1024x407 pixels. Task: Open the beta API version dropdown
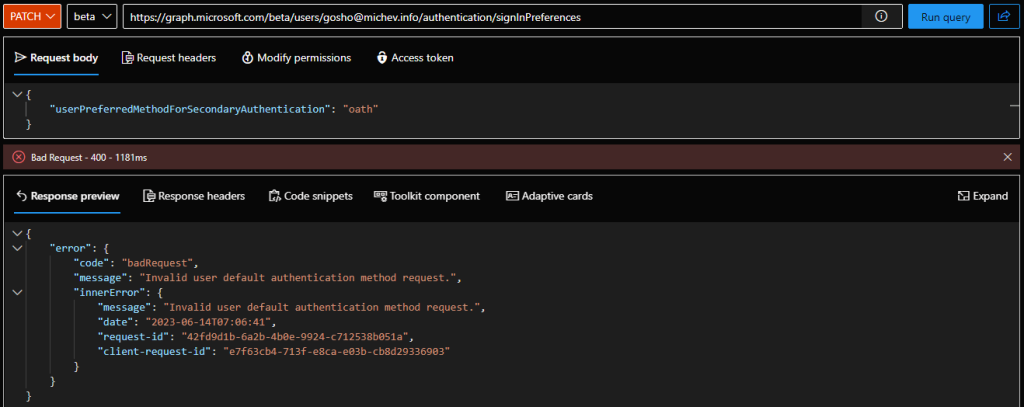92,17
